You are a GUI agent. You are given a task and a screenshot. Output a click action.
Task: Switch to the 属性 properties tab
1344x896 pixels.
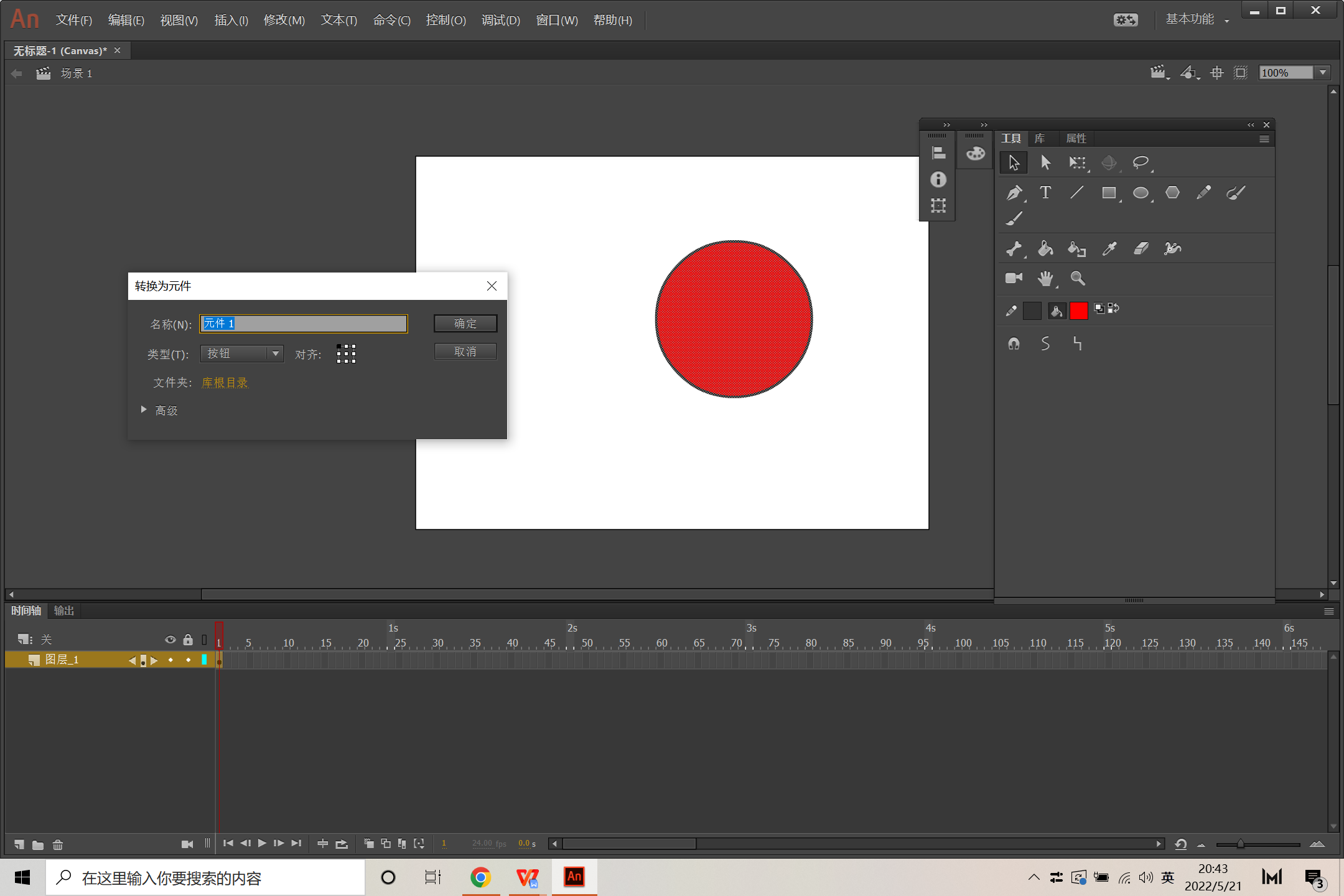(x=1076, y=138)
